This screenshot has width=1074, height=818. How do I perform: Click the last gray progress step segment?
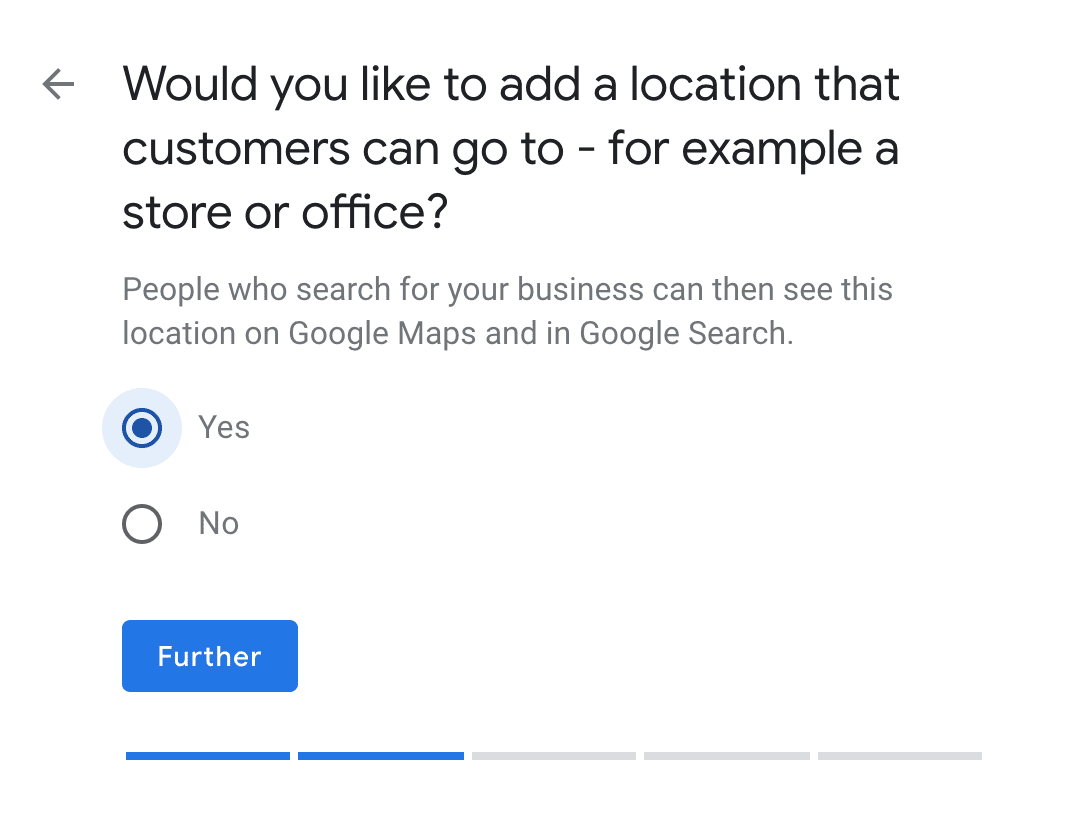click(899, 756)
